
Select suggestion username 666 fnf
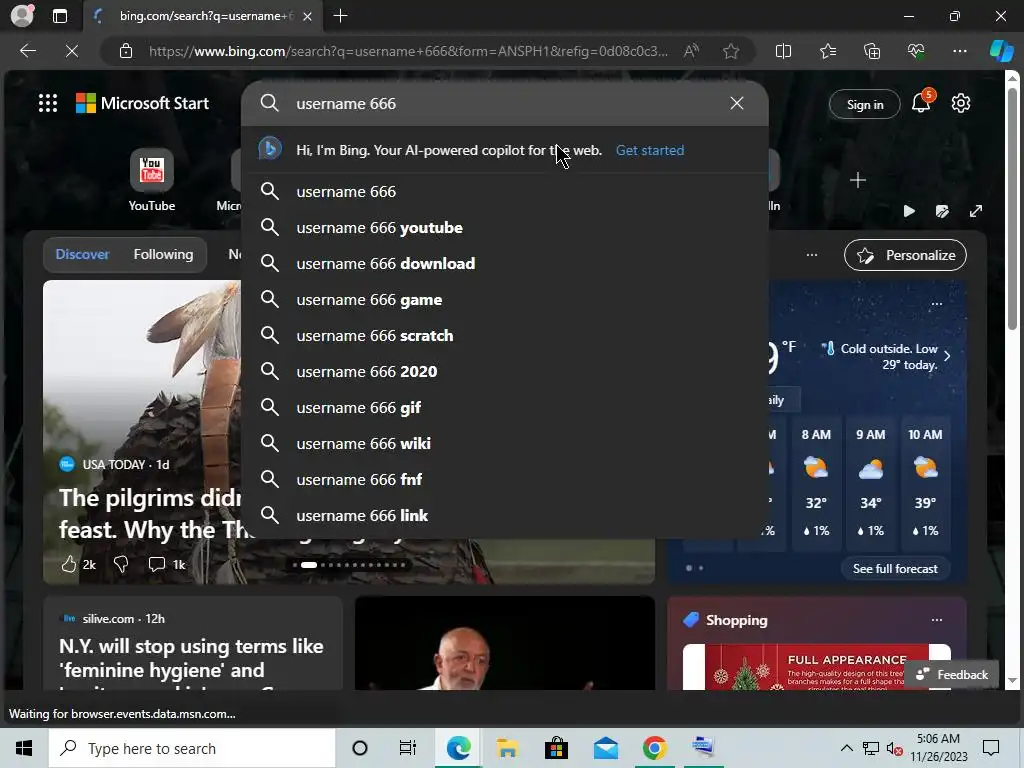(505, 479)
